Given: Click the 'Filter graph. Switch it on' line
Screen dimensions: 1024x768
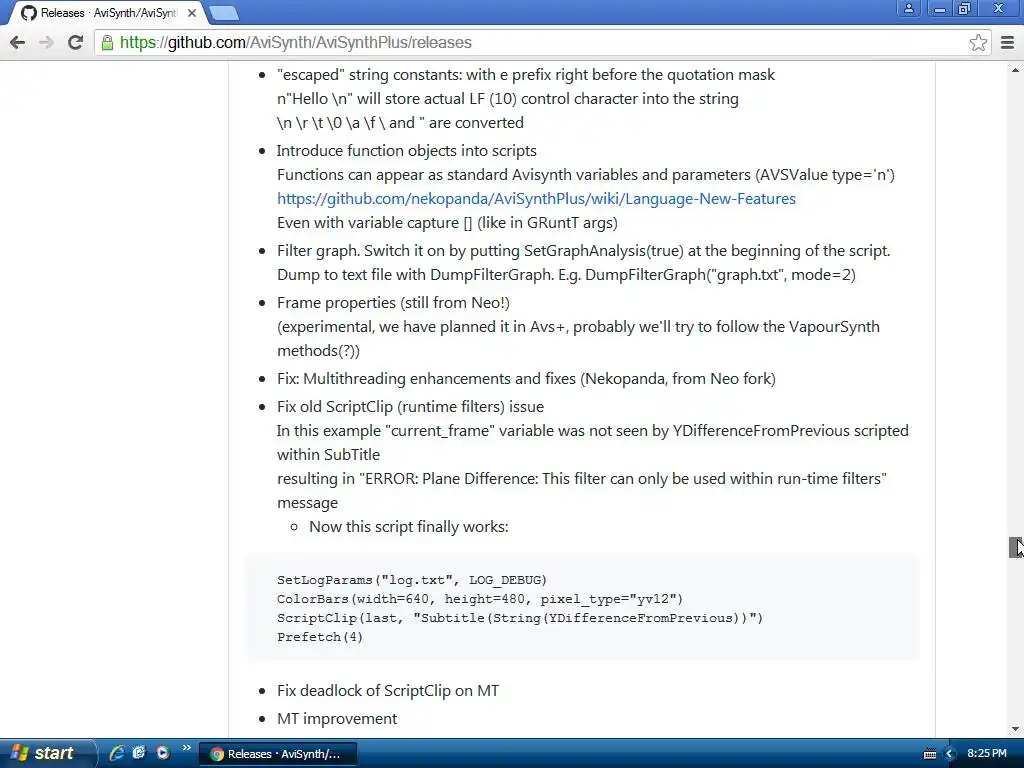Looking at the screenshot, I should [584, 251].
